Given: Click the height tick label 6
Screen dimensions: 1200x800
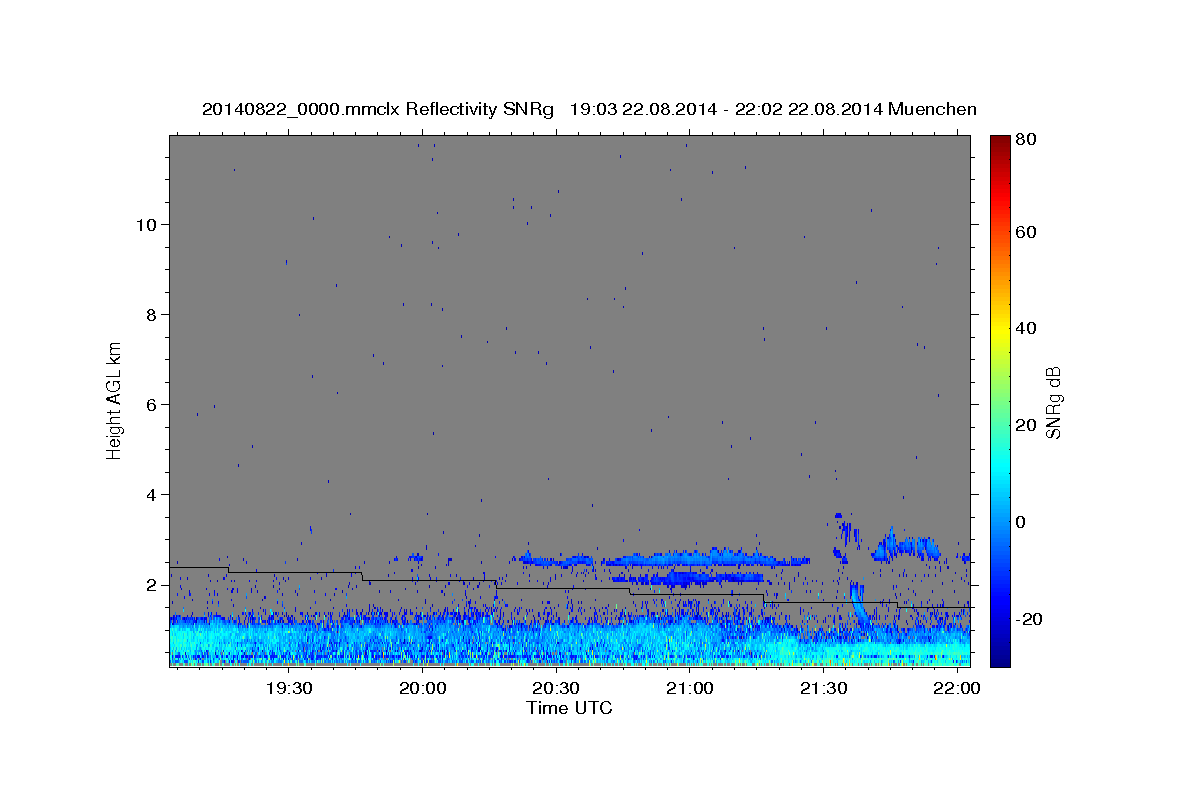Looking at the screenshot, I should click(x=151, y=404).
